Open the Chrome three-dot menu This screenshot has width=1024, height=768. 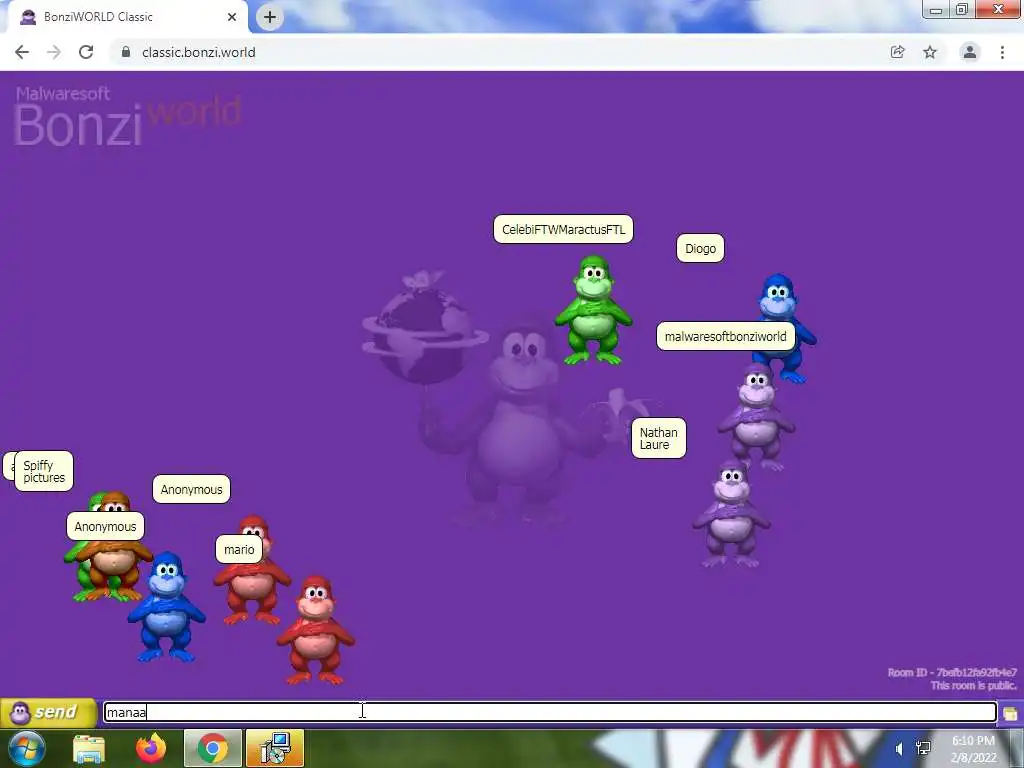pos(1002,52)
